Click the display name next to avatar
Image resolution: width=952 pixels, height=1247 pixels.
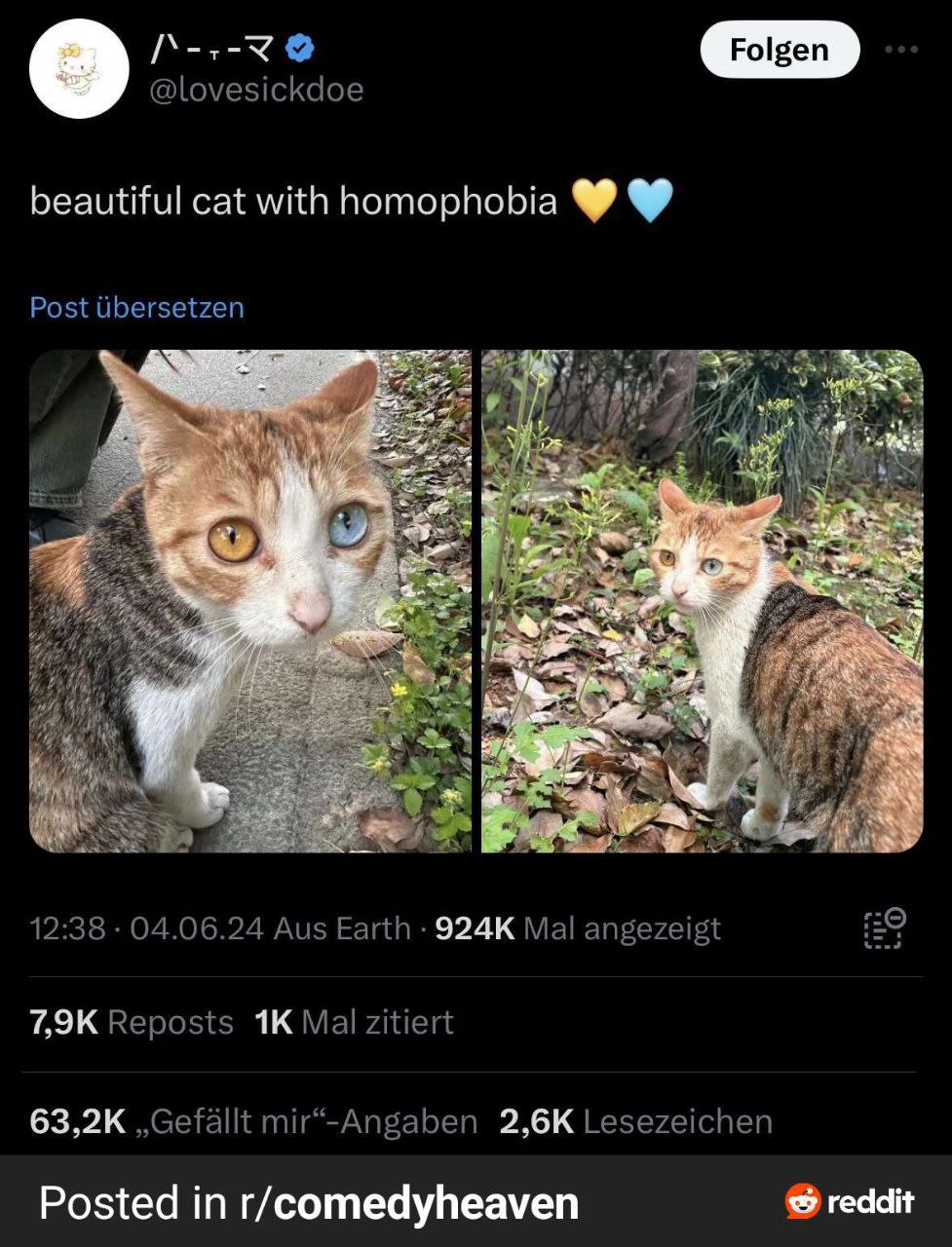coord(212,48)
